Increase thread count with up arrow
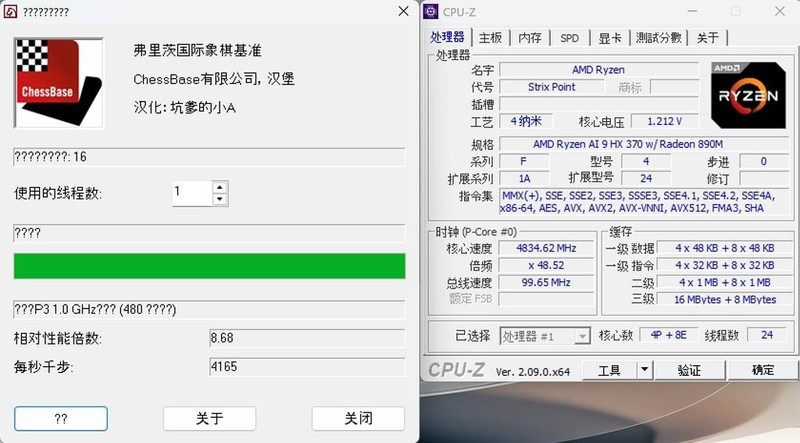The width and height of the screenshot is (800, 443). coord(219,187)
